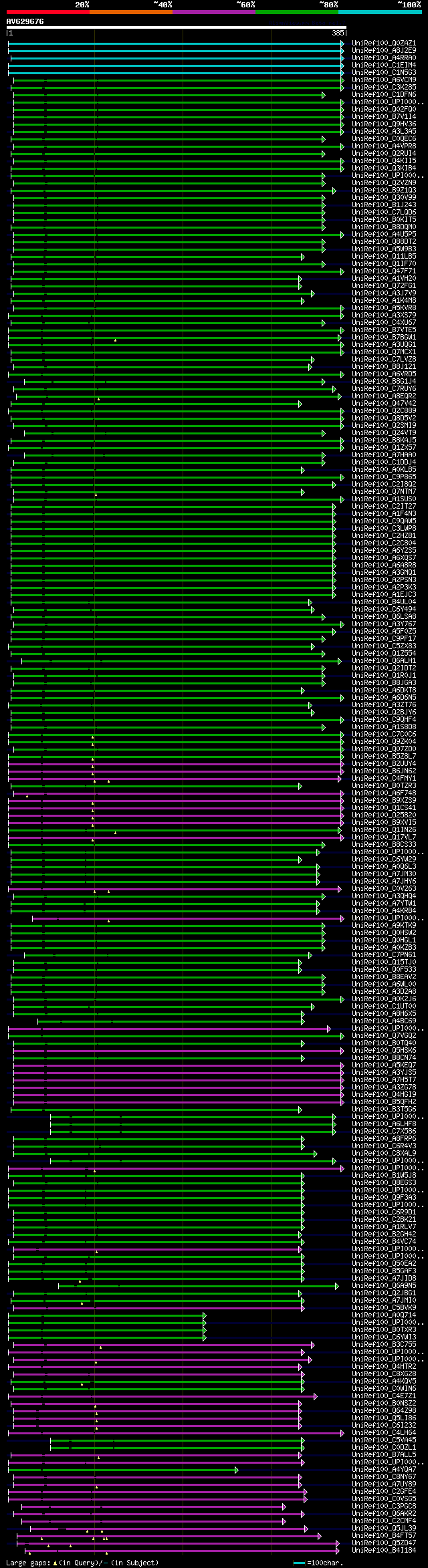Image resolution: width=428 pixels, height=1568 pixels.
Task: Select hit label UniRef100_B9Z1Q3
Action: pyautogui.click(x=384, y=190)
